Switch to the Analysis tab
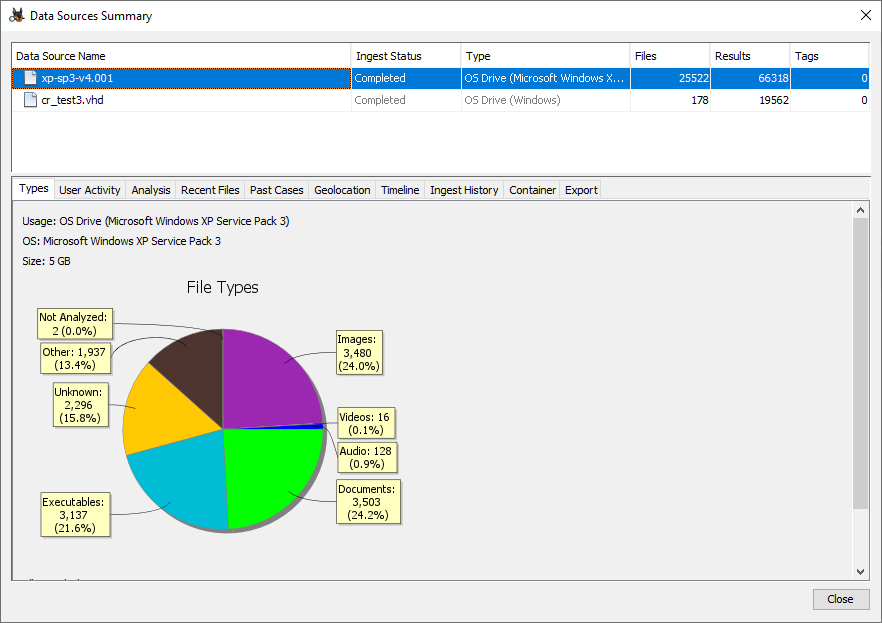This screenshot has width=882, height=623. (x=151, y=190)
